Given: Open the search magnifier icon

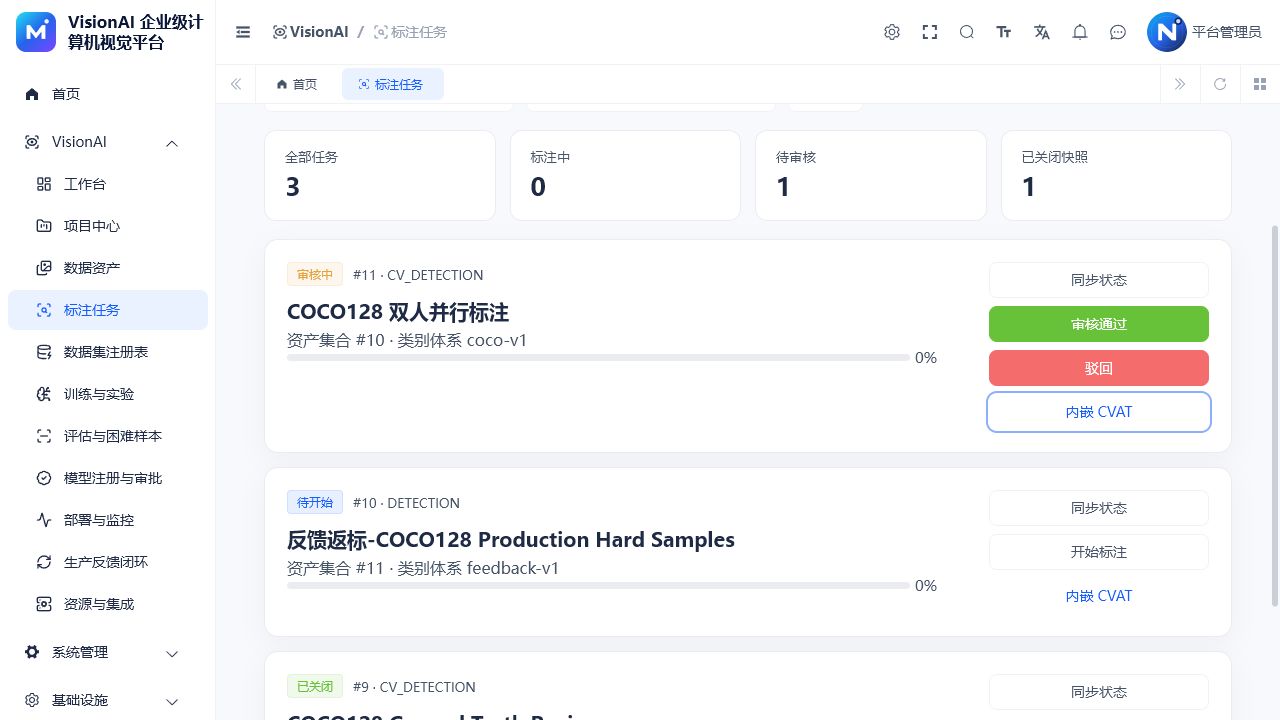Looking at the screenshot, I should pyautogui.click(x=967, y=32).
